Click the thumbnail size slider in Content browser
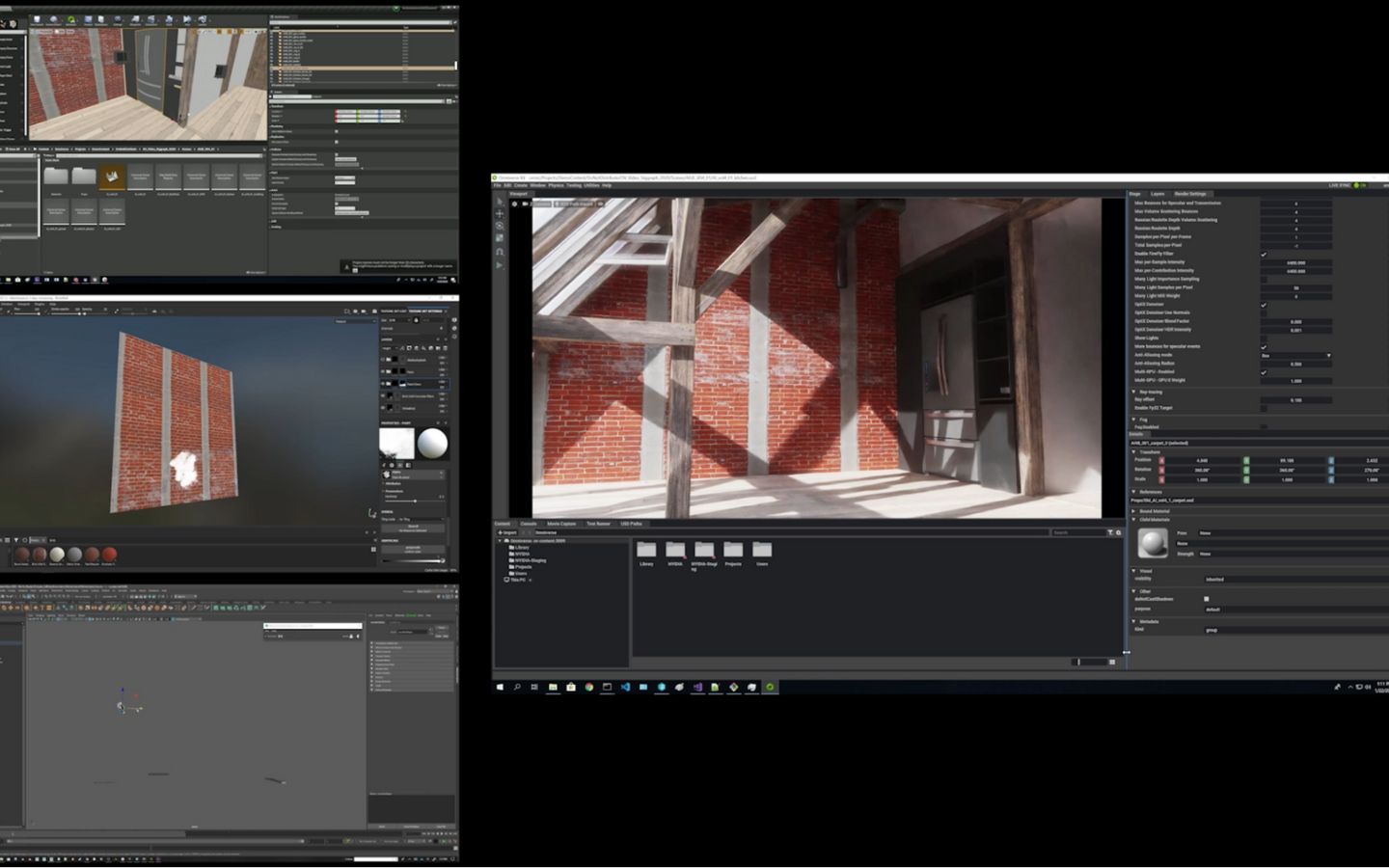The height and width of the screenshot is (868, 1389). (x=1089, y=662)
